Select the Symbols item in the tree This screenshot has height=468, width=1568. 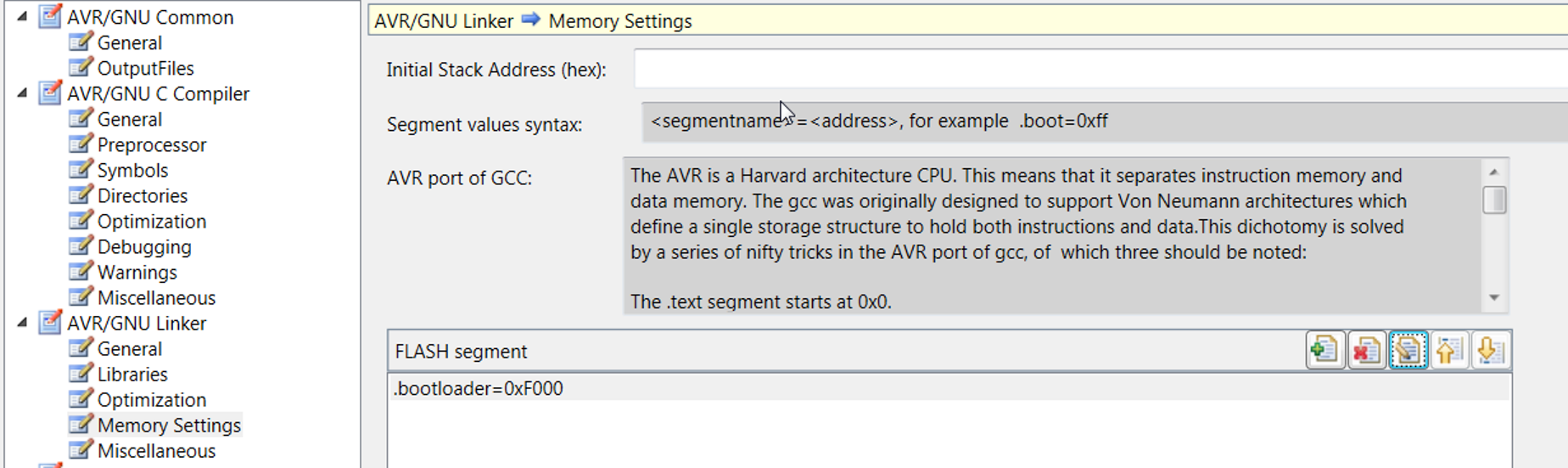coord(132,171)
